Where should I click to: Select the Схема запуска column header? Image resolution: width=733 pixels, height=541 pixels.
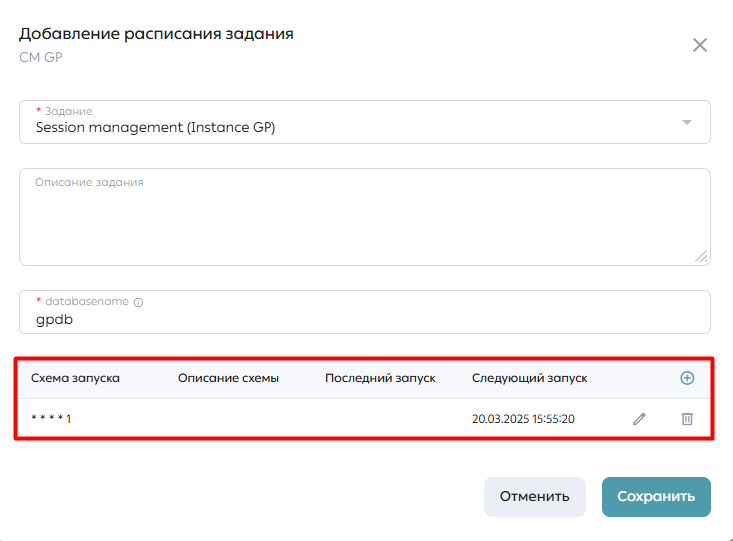(75, 378)
